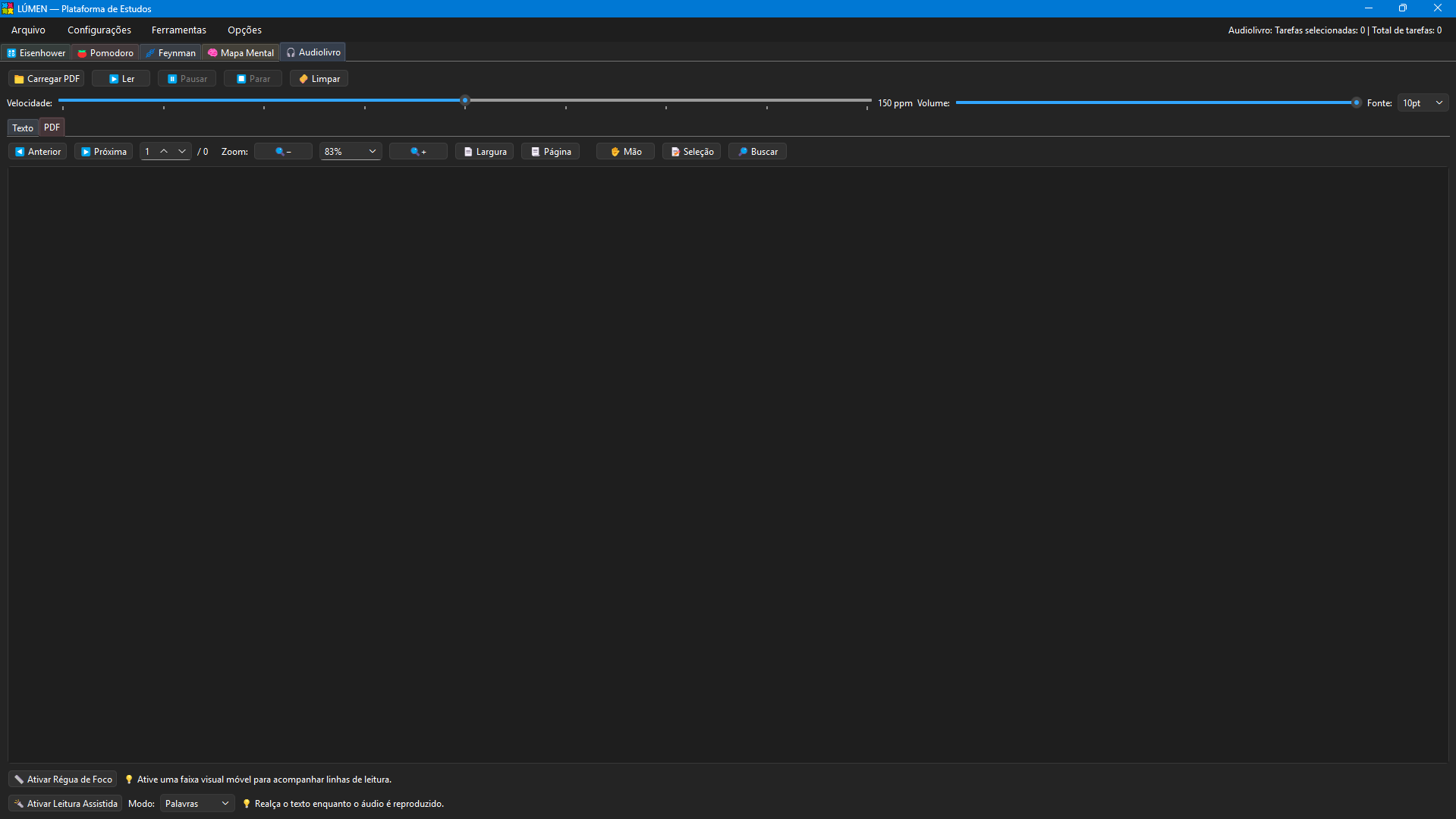Select the Mão hand tool
This screenshot has width=1456, height=819.
625,152
